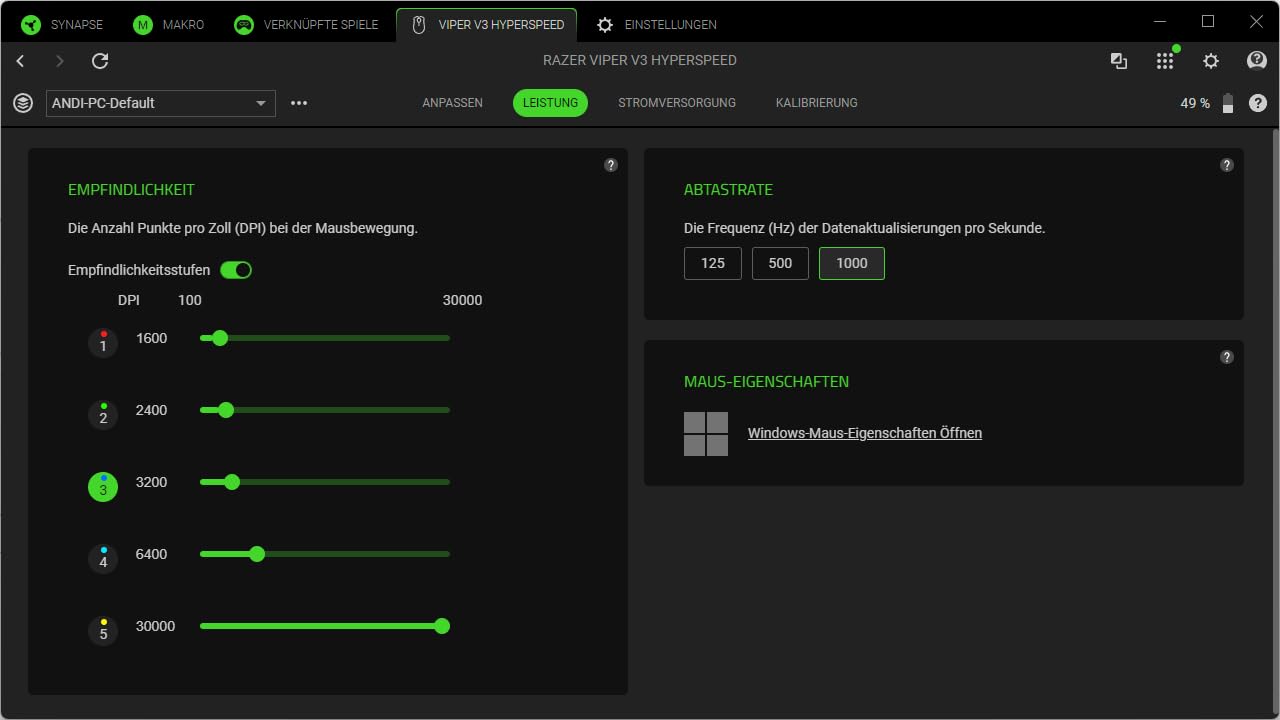Click the gear icon on the Einstellungen tab
1280x720 pixels.
[605, 24]
